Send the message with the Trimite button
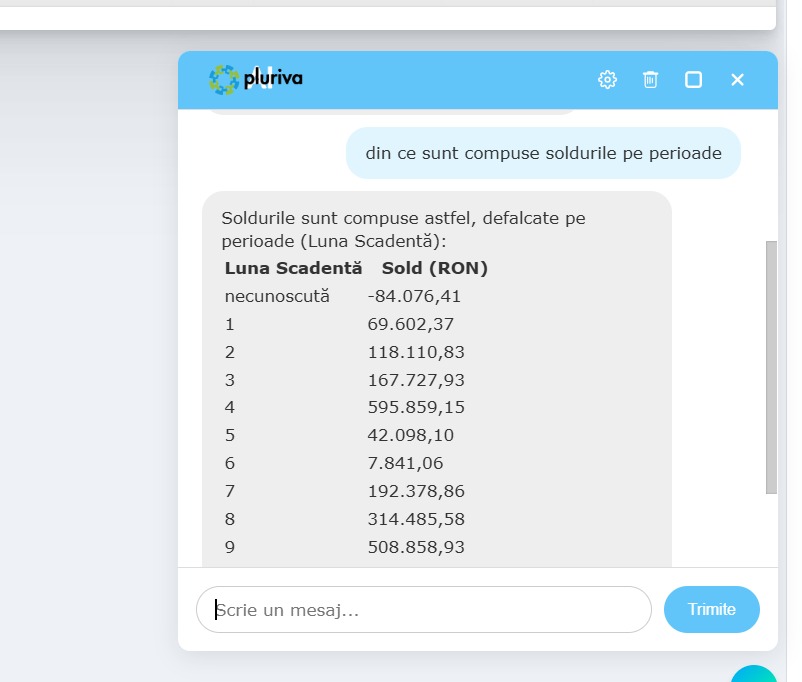This screenshot has width=802, height=682. 711,609
